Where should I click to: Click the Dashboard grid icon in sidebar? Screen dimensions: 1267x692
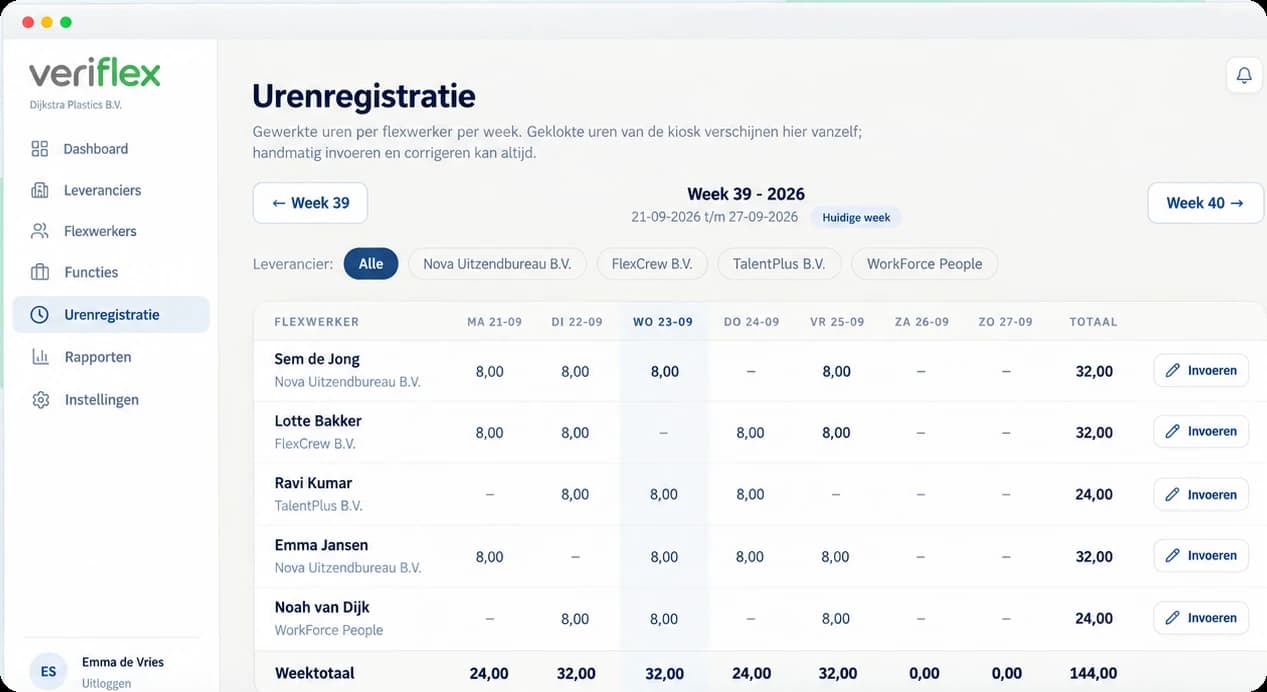pyautogui.click(x=40, y=149)
